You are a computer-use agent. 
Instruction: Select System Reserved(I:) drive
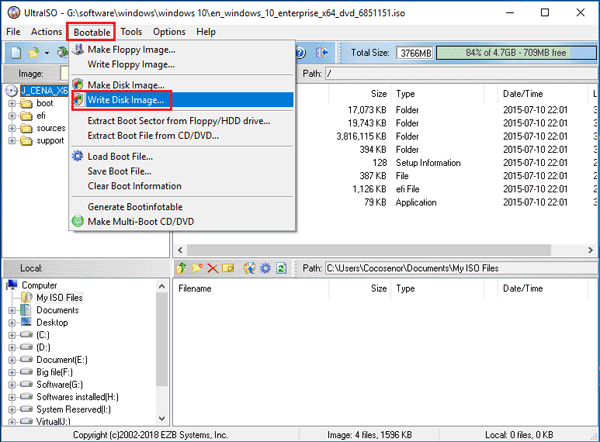(73, 409)
